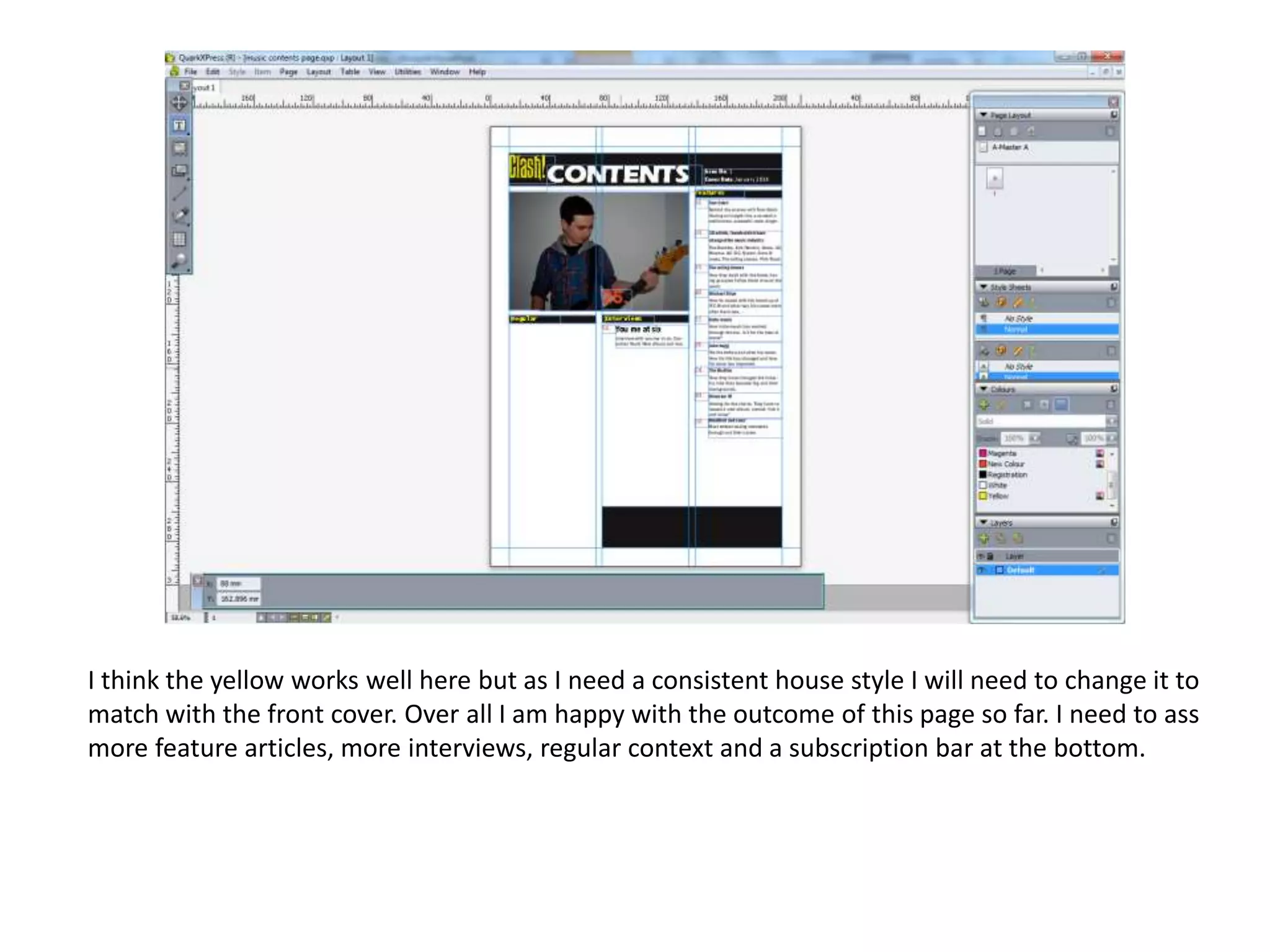Select the Line drawing tool
The image size is (1270, 952).
(179, 194)
